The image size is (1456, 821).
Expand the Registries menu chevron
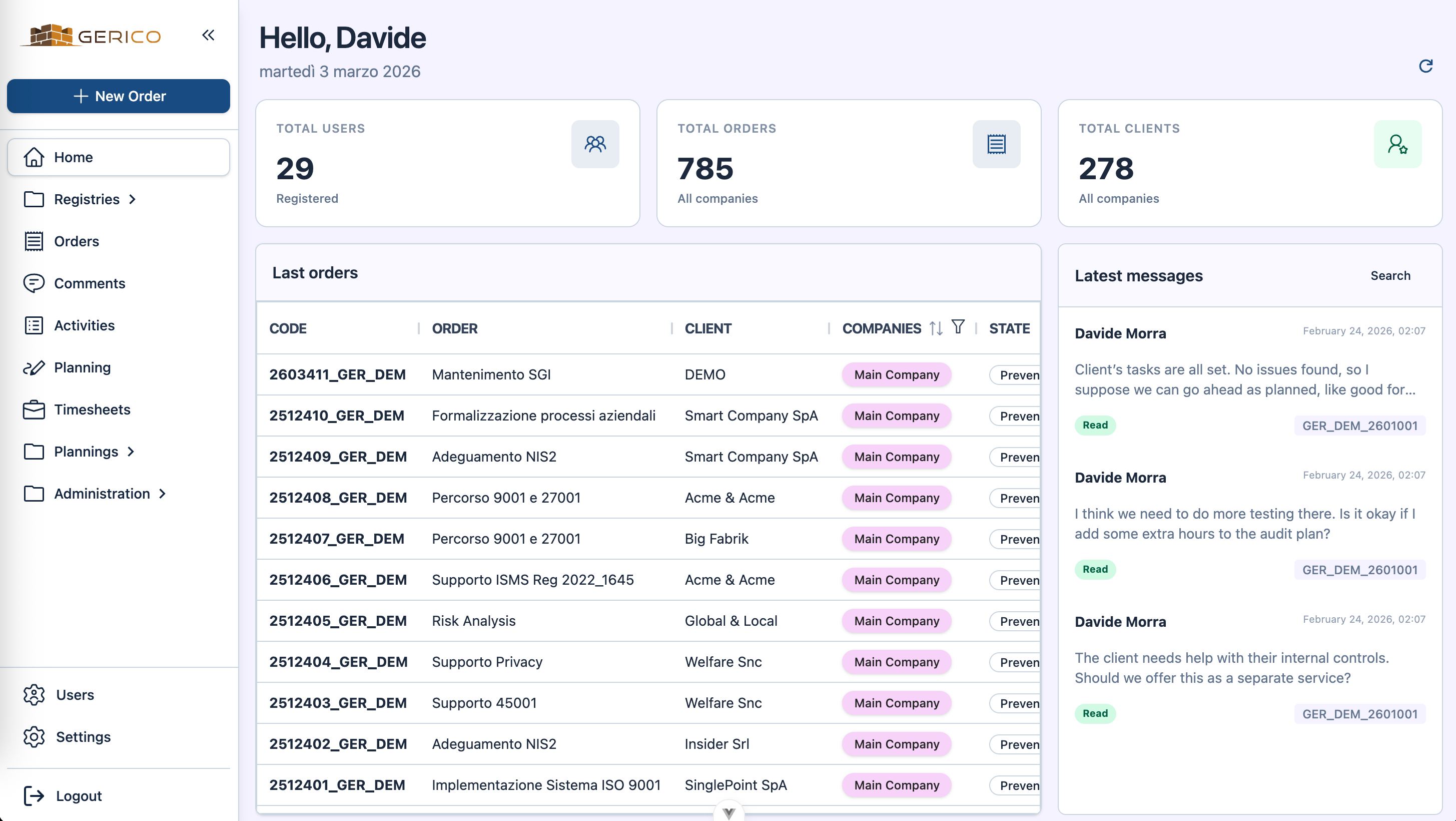pyautogui.click(x=132, y=200)
